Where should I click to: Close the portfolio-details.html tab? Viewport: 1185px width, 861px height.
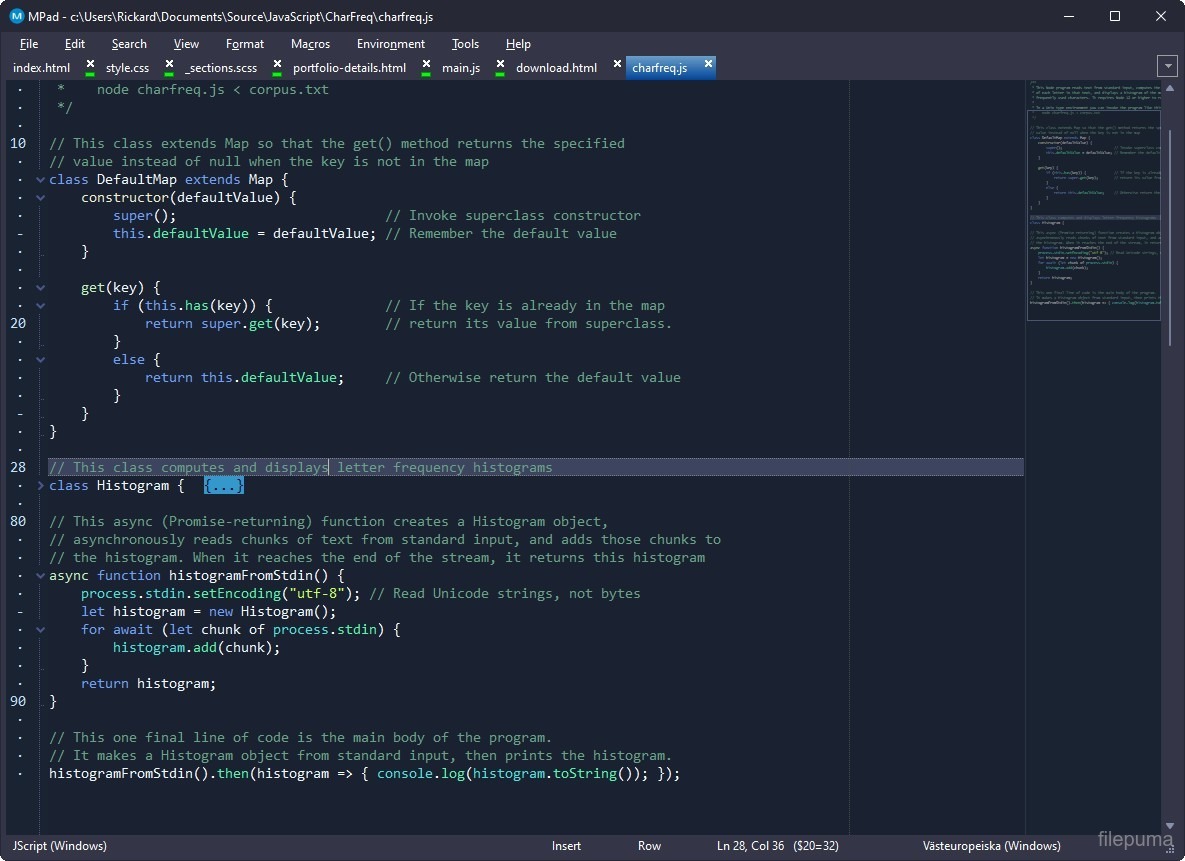pos(426,66)
